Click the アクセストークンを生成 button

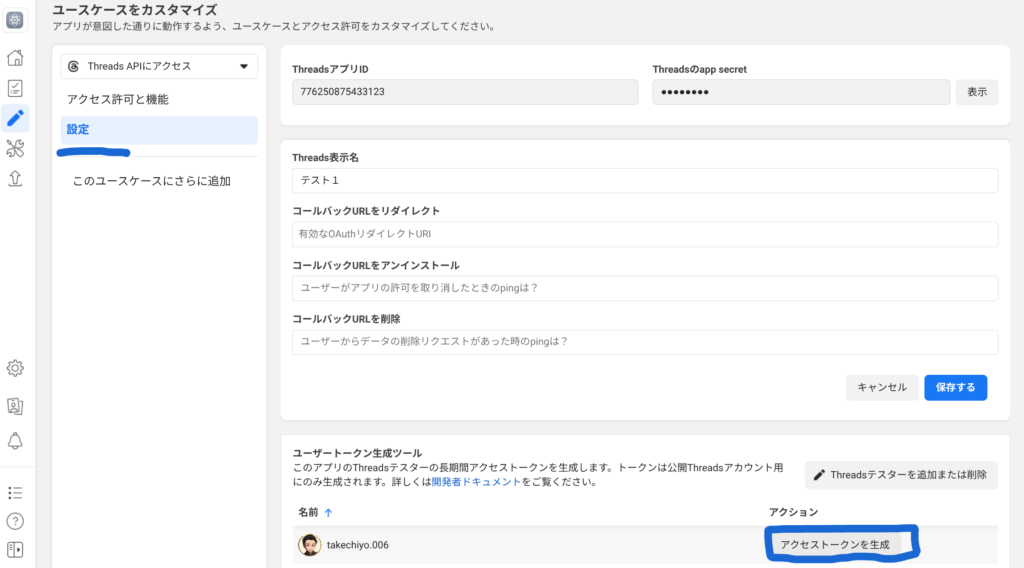834,544
